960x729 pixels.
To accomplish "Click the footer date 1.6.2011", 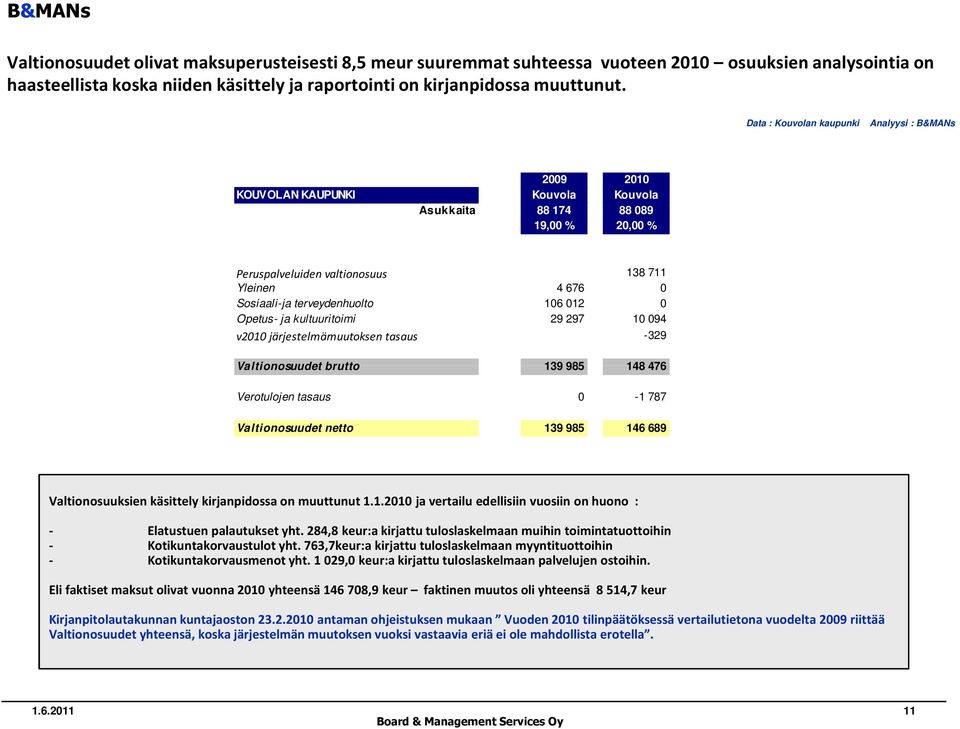I will coord(53,711).
